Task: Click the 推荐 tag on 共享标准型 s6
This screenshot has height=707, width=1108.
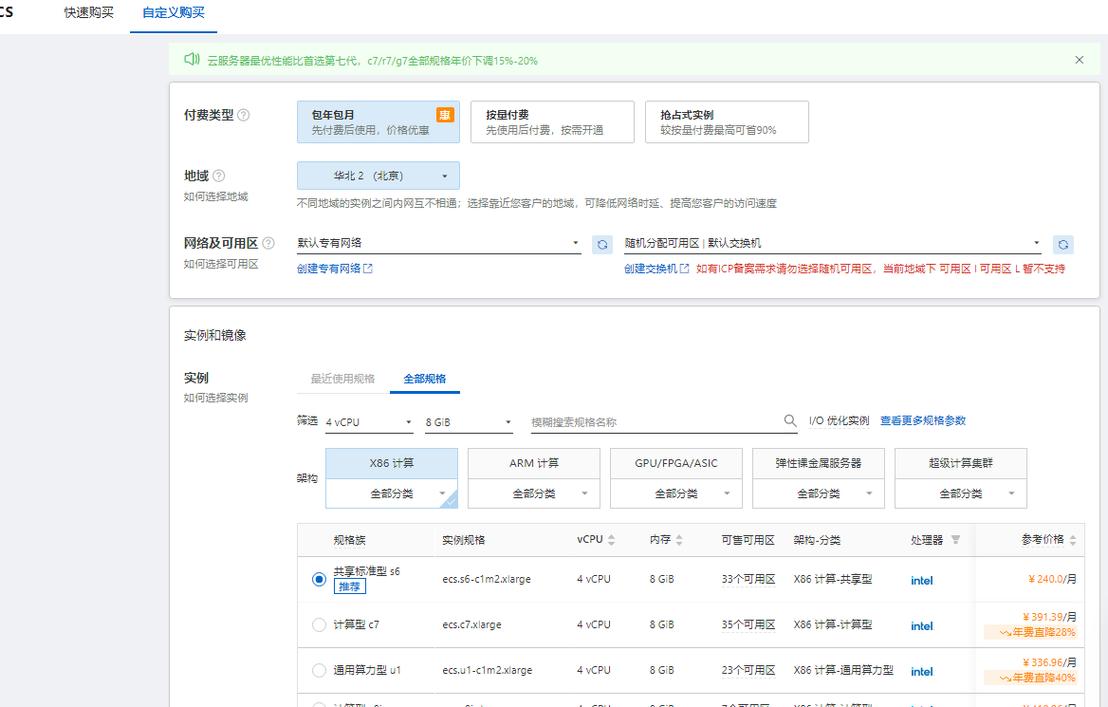Action: (x=350, y=586)
